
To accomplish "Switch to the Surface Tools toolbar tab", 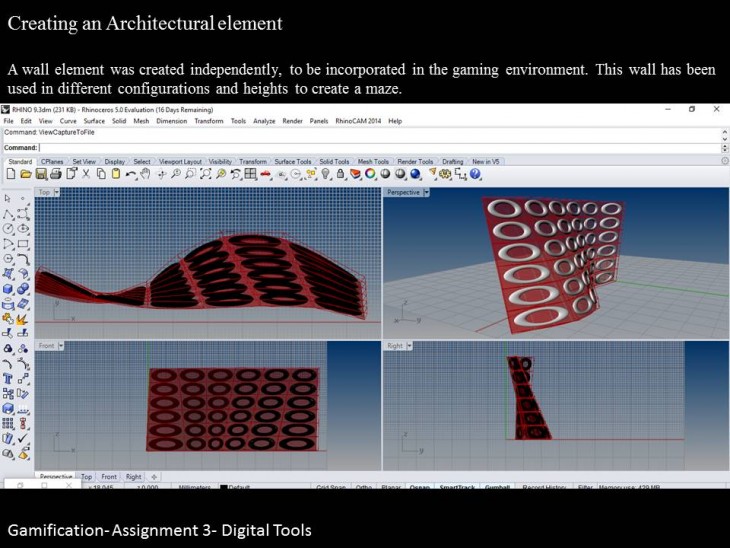I will (x=293, y=161).
